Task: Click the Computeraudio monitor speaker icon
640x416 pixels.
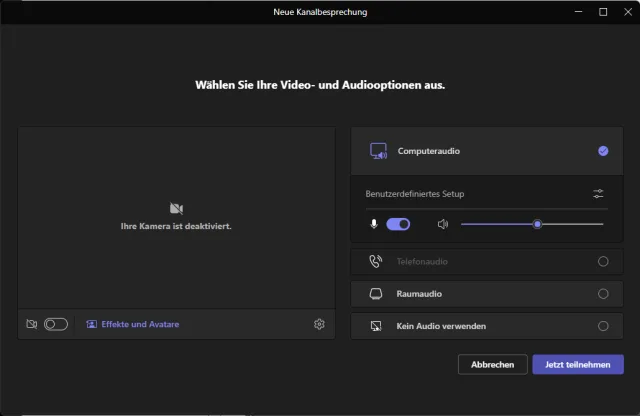Action: click(x=378, y=151)
